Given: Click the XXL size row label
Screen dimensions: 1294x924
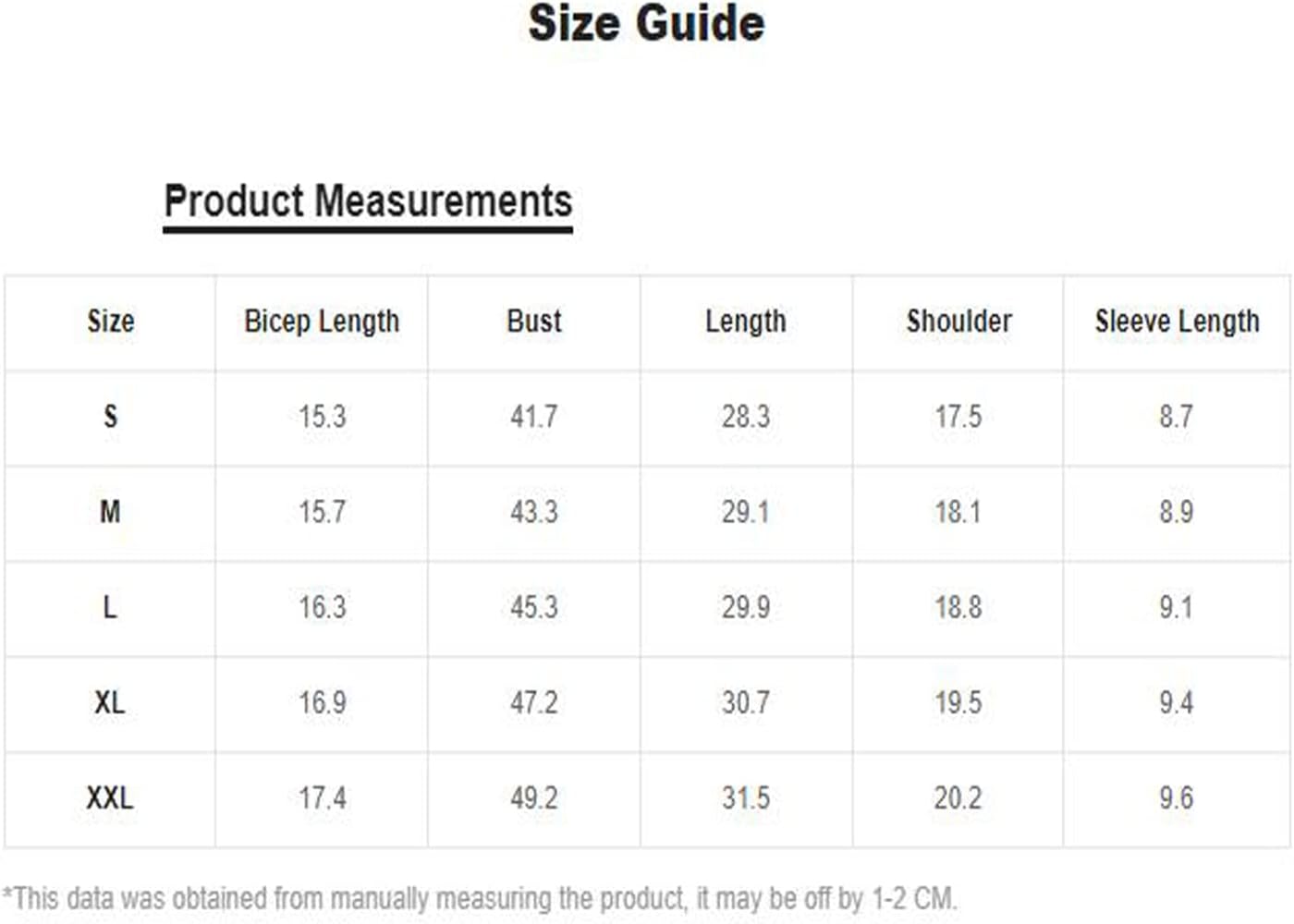Looking at the screenshot, I should (110, 797).
